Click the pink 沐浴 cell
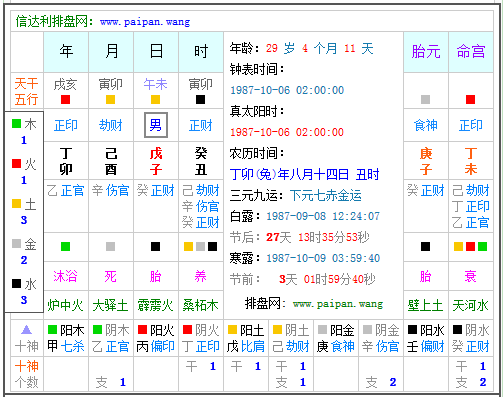503x397 pixels. [x=65, y=276]
